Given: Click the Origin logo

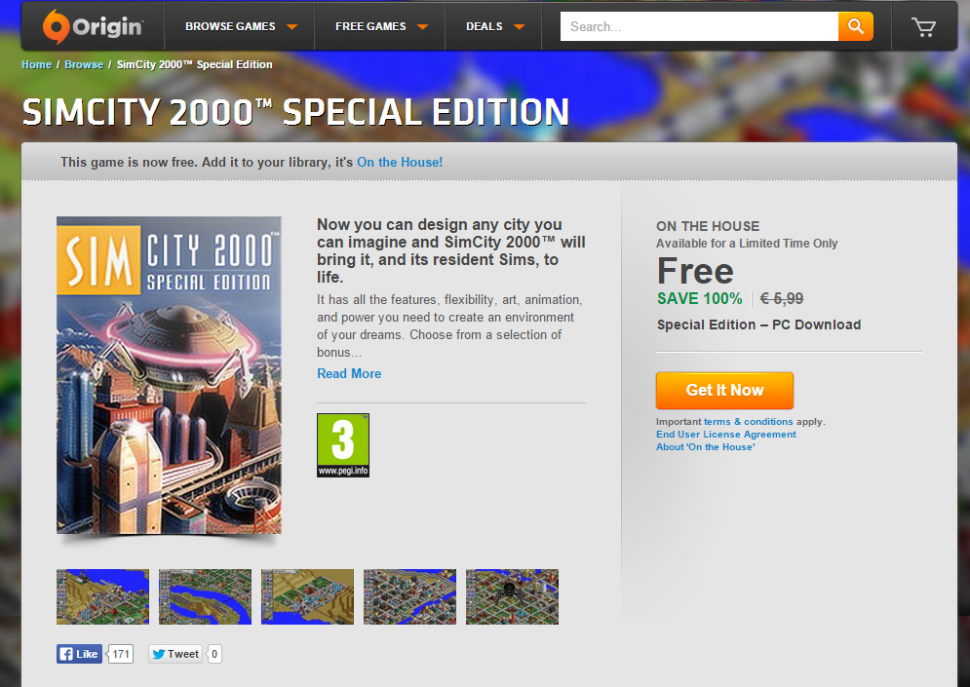Looking at the screenshot, I should tap(93, 27).
